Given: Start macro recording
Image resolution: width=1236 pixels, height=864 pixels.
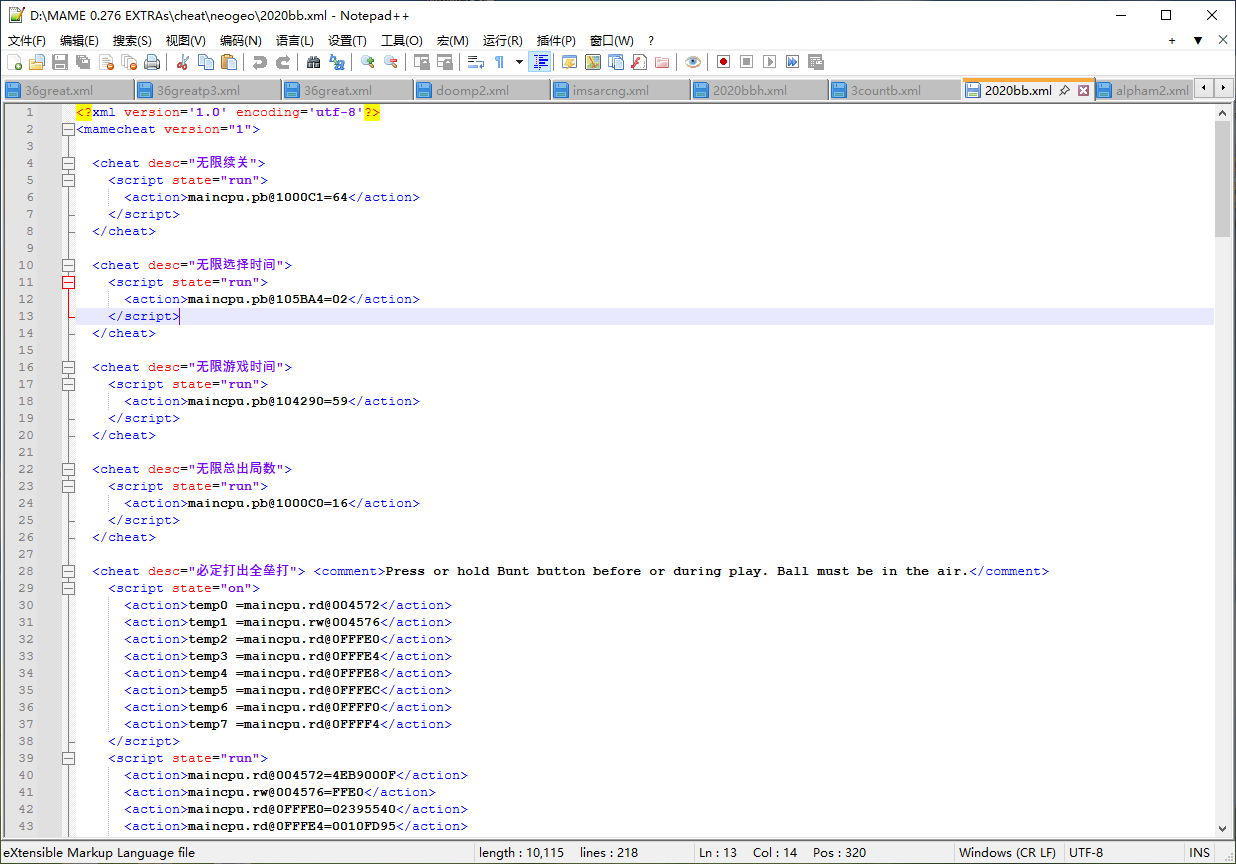Looking at the screenshot, I should (x=723, y=62).
